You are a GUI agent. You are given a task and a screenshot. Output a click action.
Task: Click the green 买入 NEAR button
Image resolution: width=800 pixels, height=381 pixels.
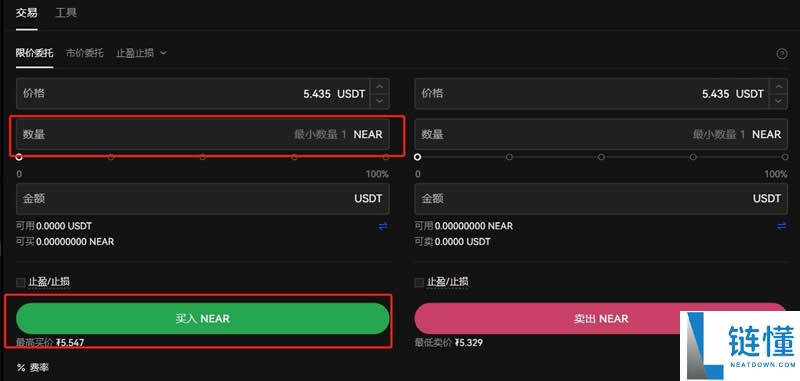click(x=203, y=318)
